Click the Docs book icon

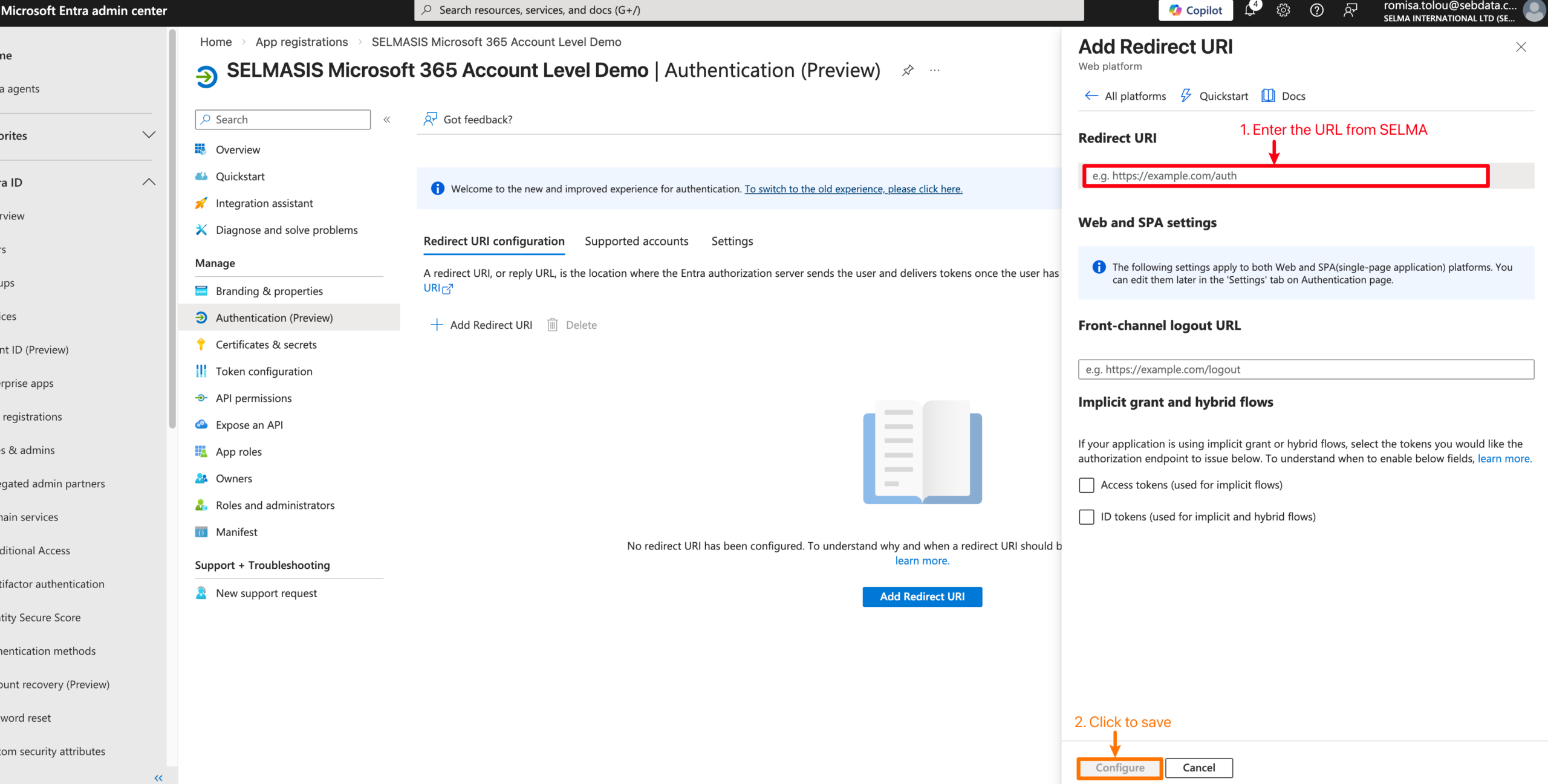[x=1268, y=96]
